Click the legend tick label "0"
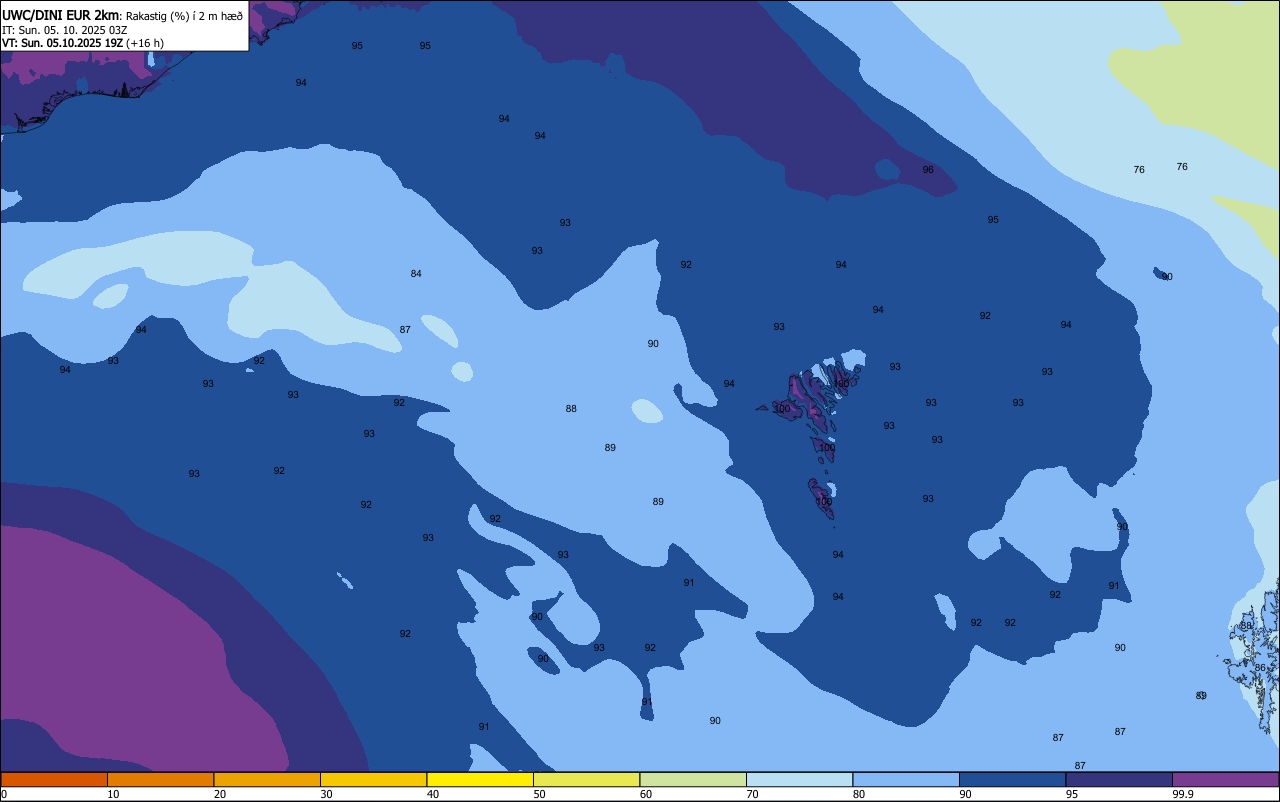The height and width of the screenshot is (802, 1280). tap(4, 794)
